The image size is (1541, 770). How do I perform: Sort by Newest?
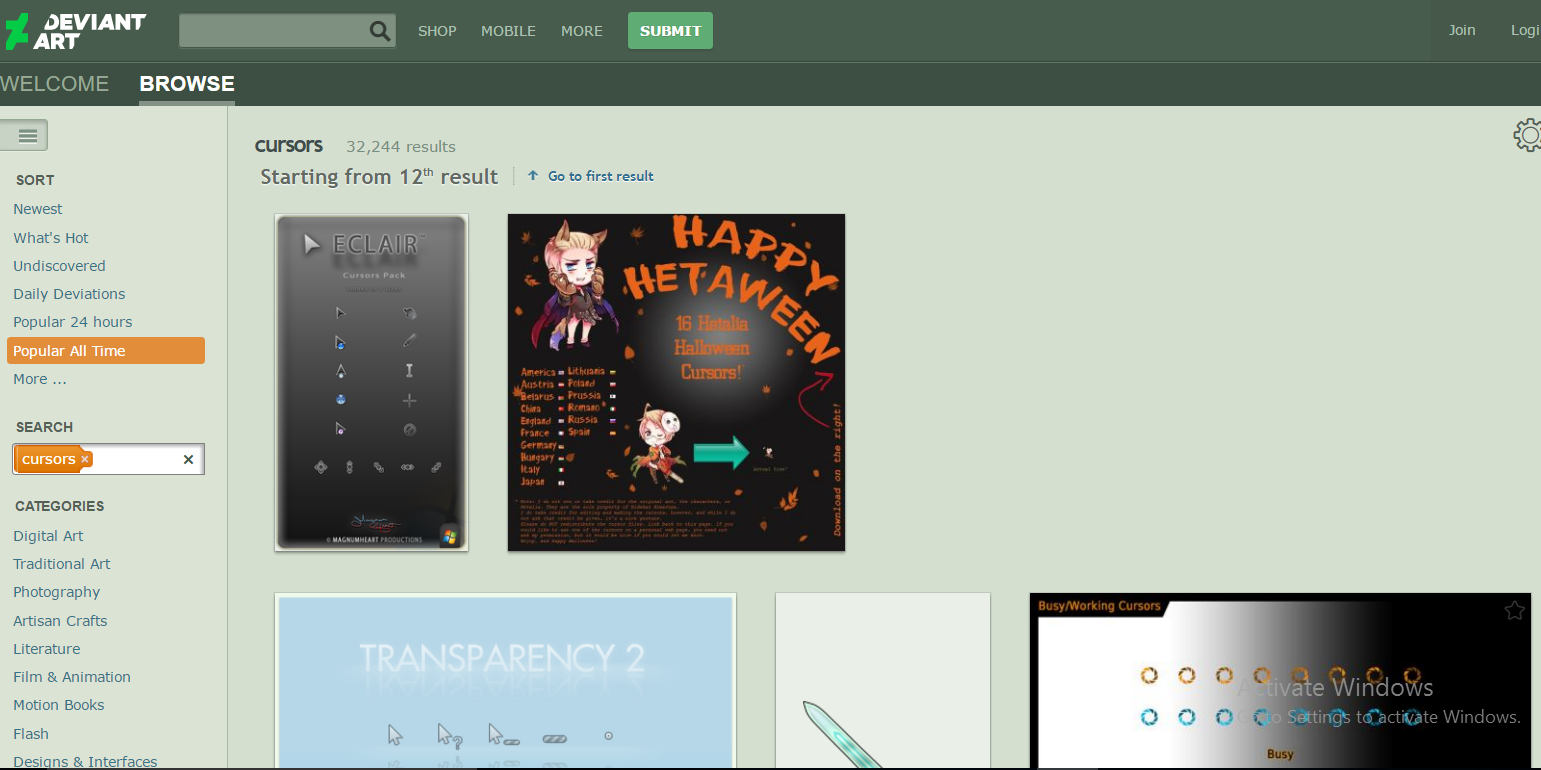click(x=38, y=209)
